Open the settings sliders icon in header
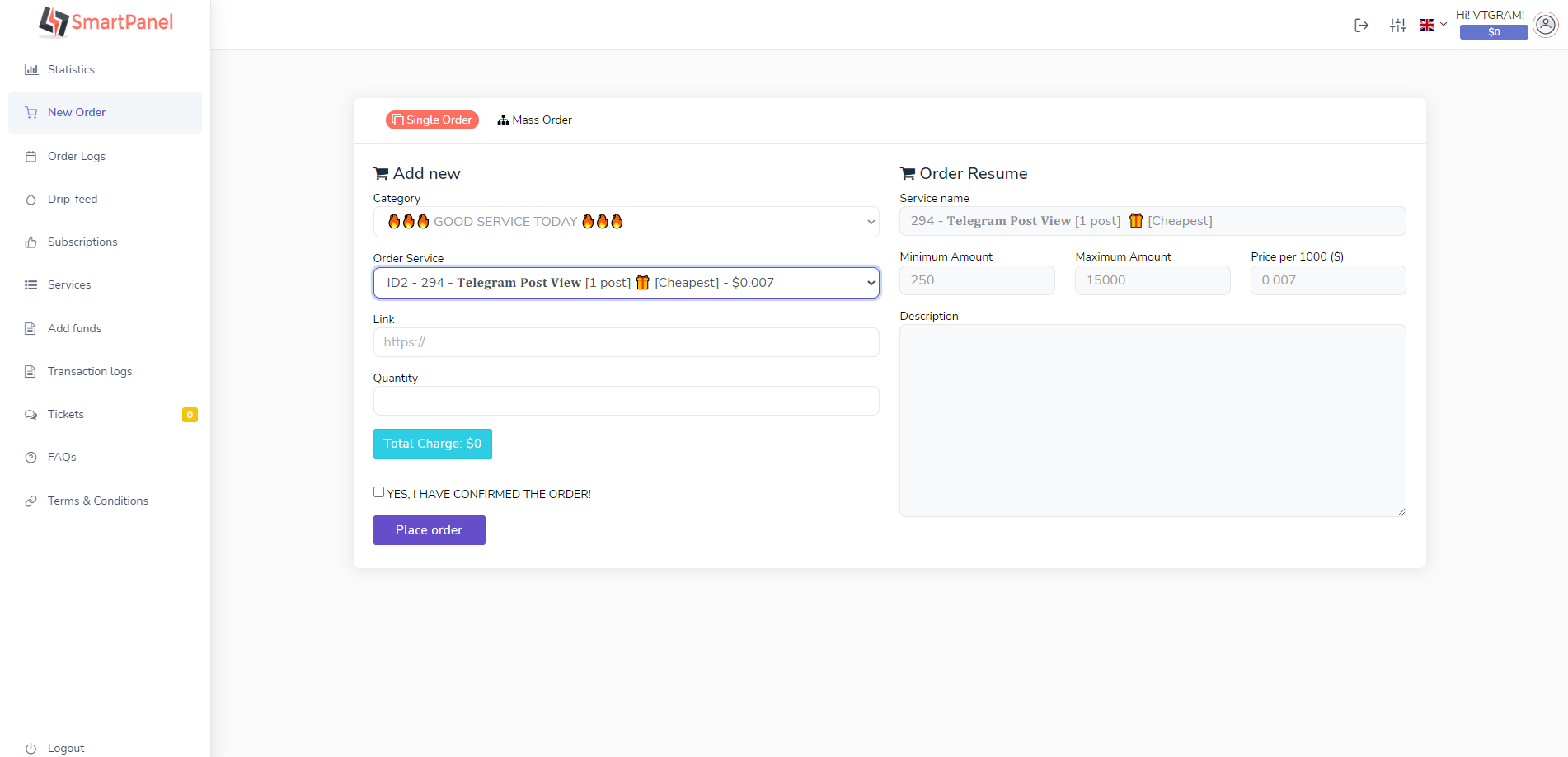Viewport: 1568px width, 757px height. click(x=1398, y=26)
